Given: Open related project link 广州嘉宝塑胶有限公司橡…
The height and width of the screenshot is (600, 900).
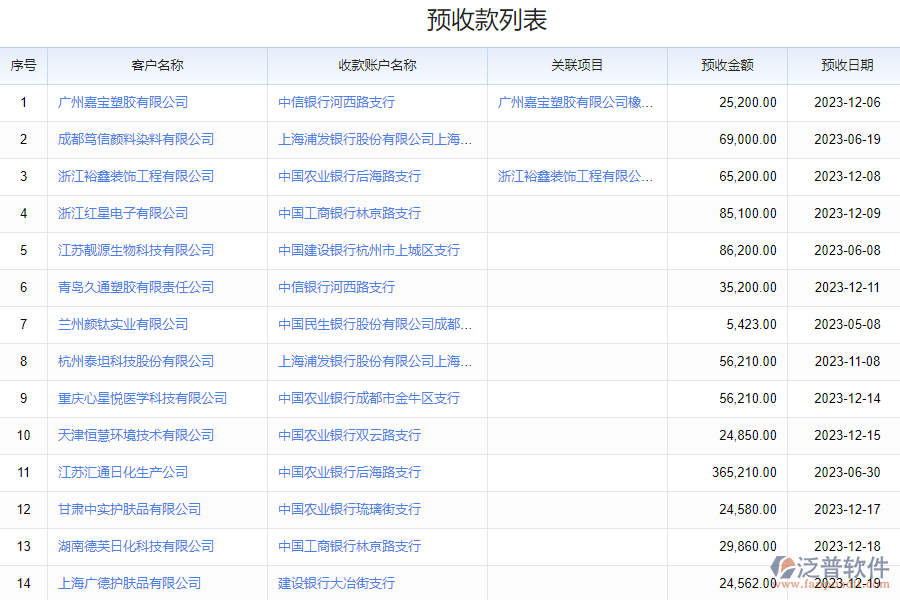Looking at the screenshot, I should pos(576,102).
